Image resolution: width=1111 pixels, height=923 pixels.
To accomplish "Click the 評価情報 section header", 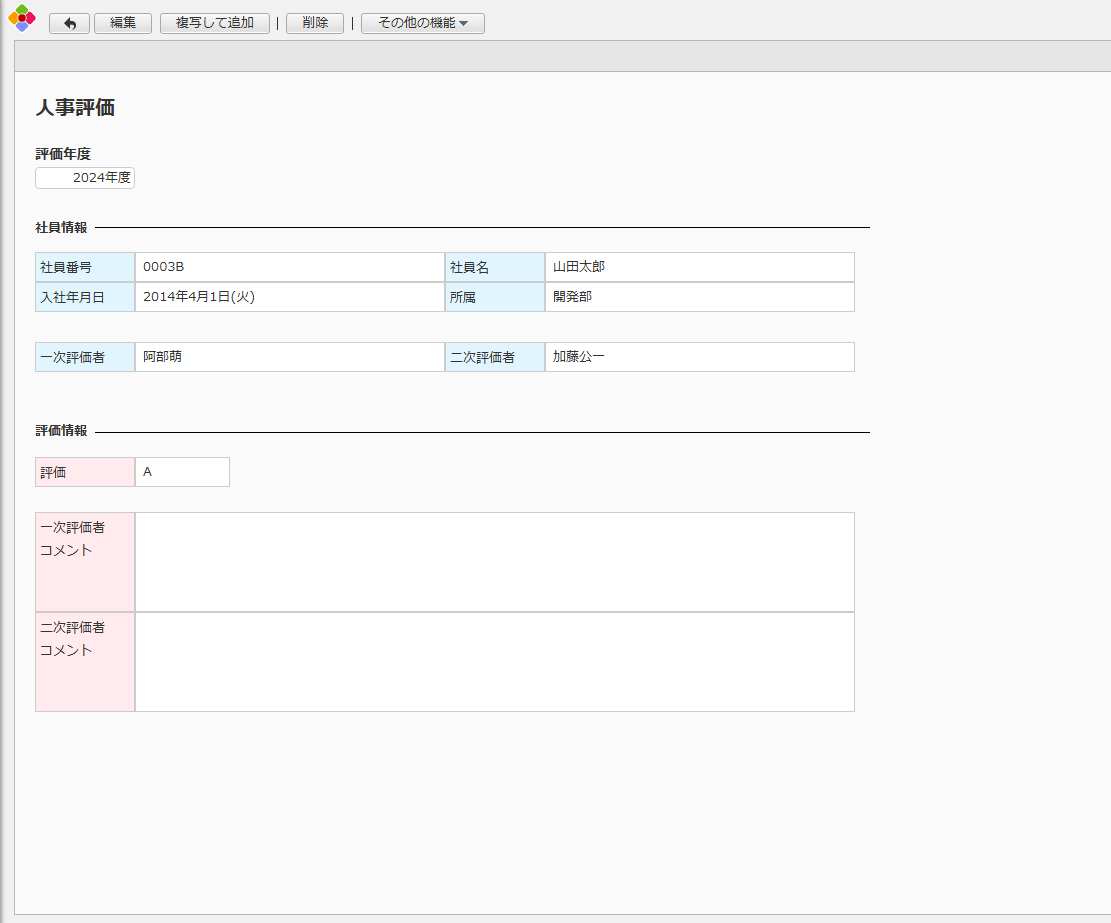I will click(x=61, y=431).
